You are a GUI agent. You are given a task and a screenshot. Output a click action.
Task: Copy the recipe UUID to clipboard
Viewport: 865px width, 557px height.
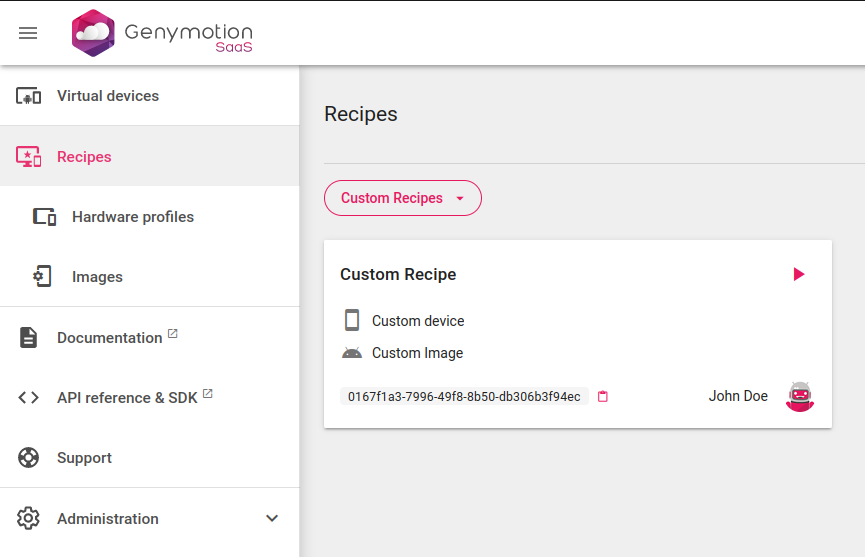tap(603, 397)
